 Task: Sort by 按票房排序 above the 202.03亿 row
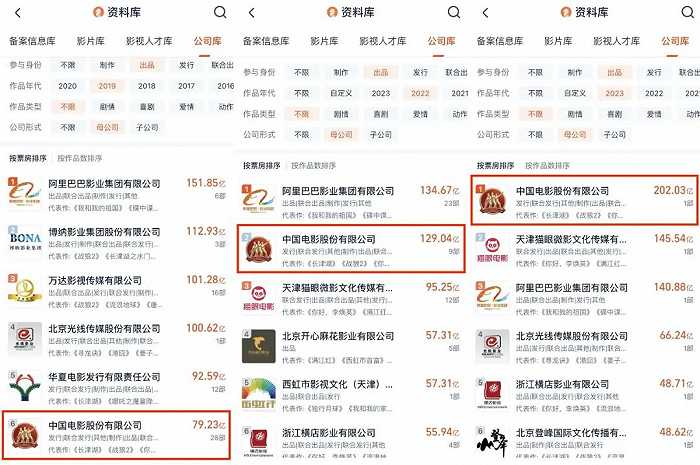point(496,166)
